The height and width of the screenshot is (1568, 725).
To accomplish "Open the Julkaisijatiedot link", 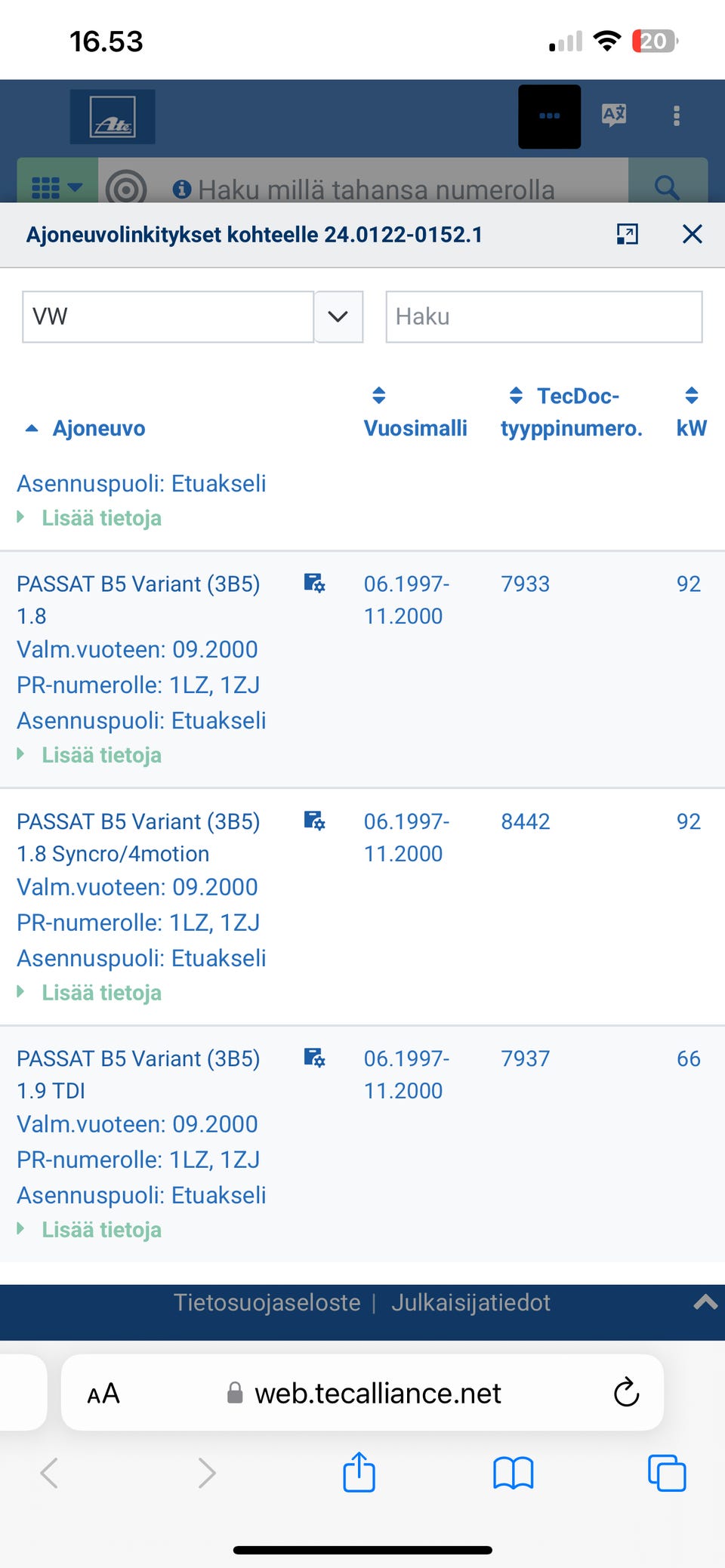I will point(470,1302).
